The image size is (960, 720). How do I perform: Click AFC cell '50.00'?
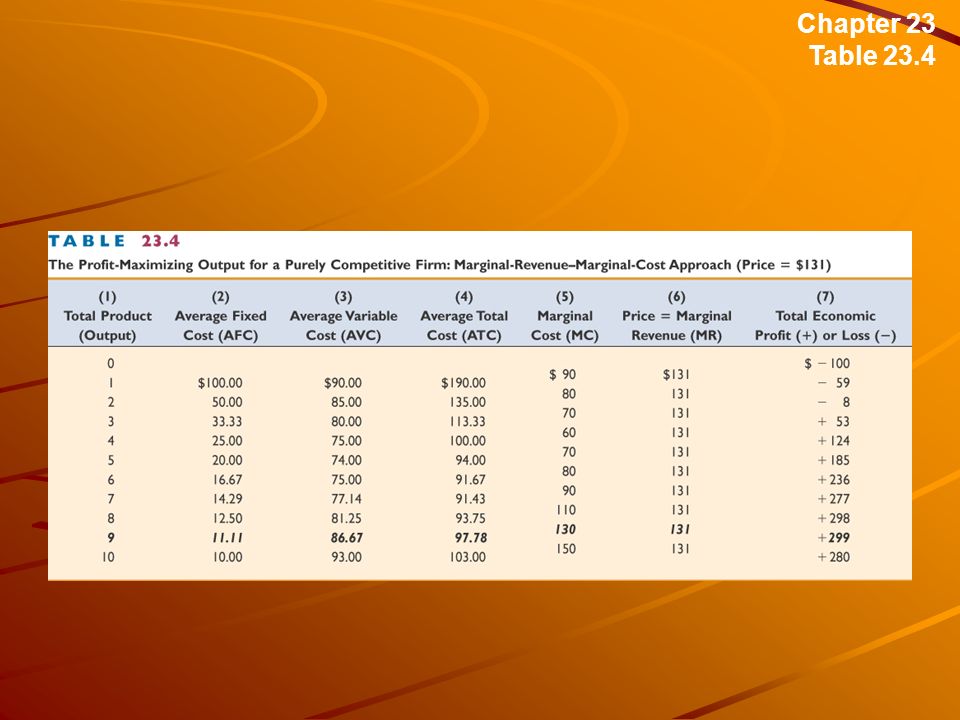coord(227,402)
